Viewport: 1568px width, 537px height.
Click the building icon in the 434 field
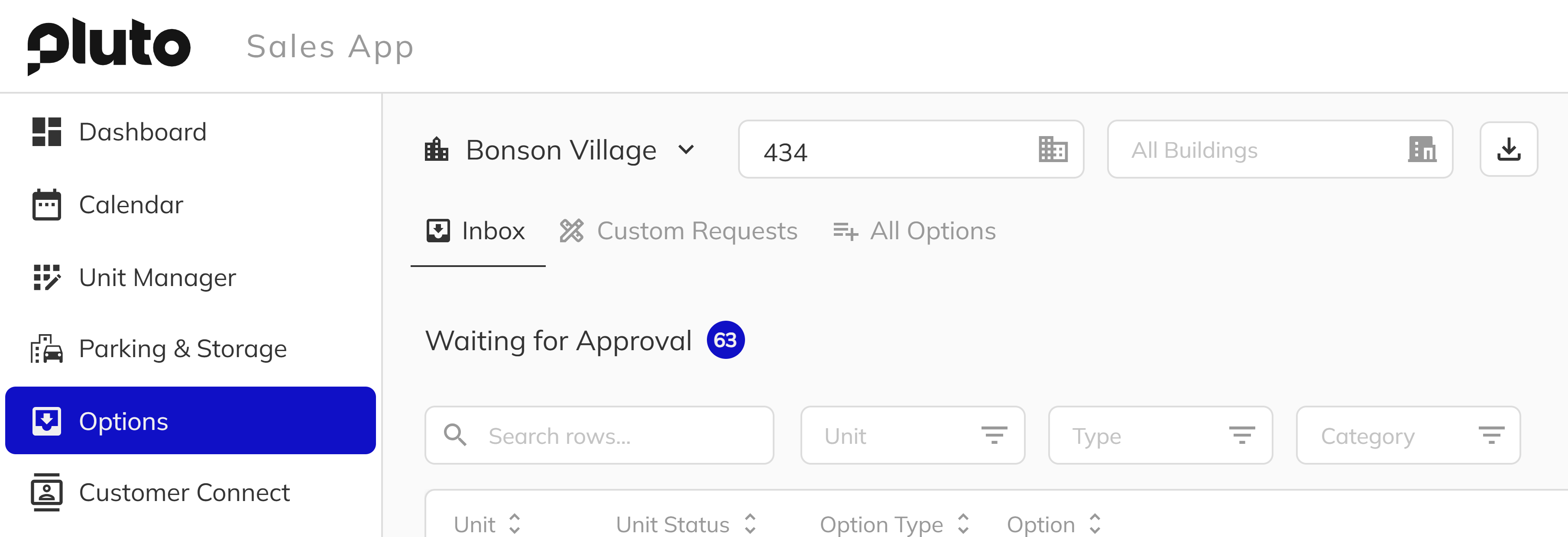1054,149
